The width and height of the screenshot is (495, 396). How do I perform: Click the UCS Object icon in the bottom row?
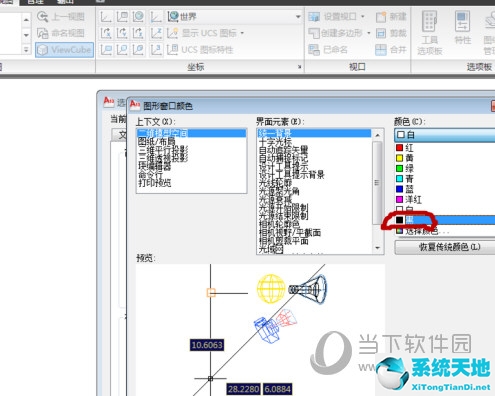(x=122, y=50)
